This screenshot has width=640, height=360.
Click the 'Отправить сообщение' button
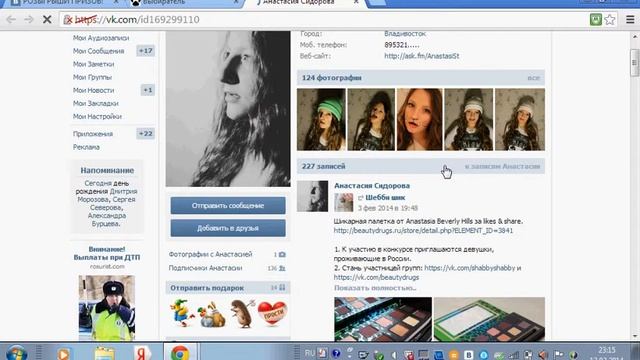[x=228, y=206]
